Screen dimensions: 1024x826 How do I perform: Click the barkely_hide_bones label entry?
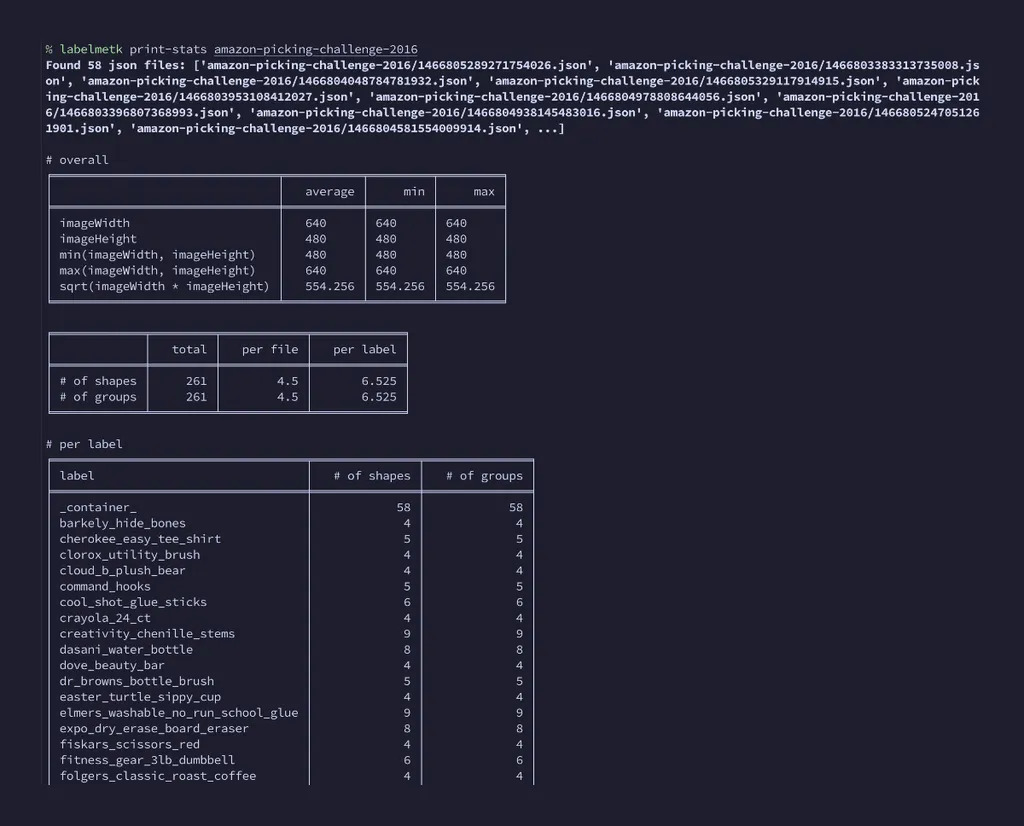(122, 523)
